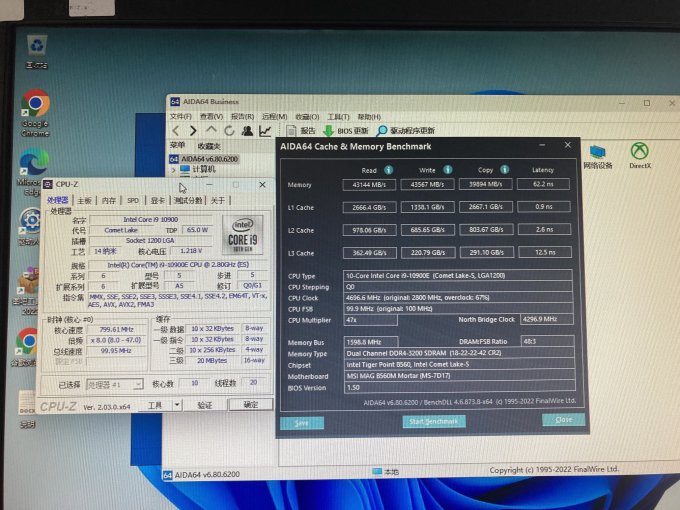This screenshot has height=510, width=680.
Task: Click the Copy info icon in benchmark
Action: 504,170
